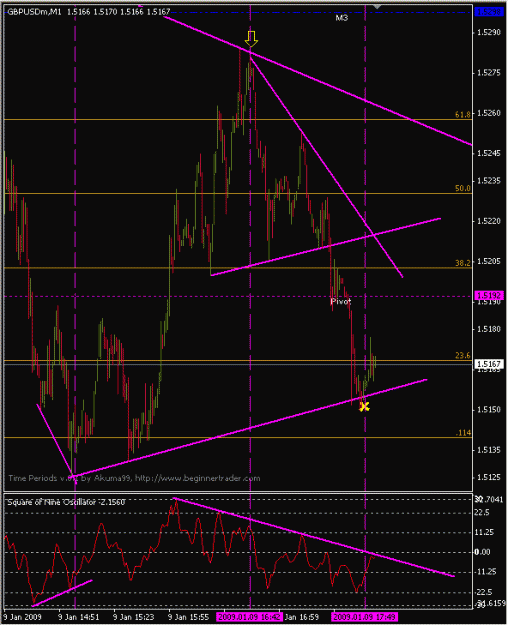The image size is (508, 625).
Task: Click the 1.5260 price axis value
Action: coord(489,113)
